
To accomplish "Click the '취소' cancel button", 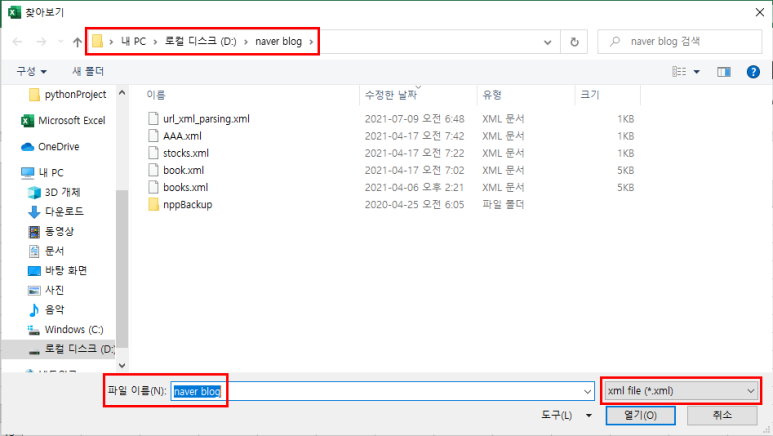I will [722, 415].
